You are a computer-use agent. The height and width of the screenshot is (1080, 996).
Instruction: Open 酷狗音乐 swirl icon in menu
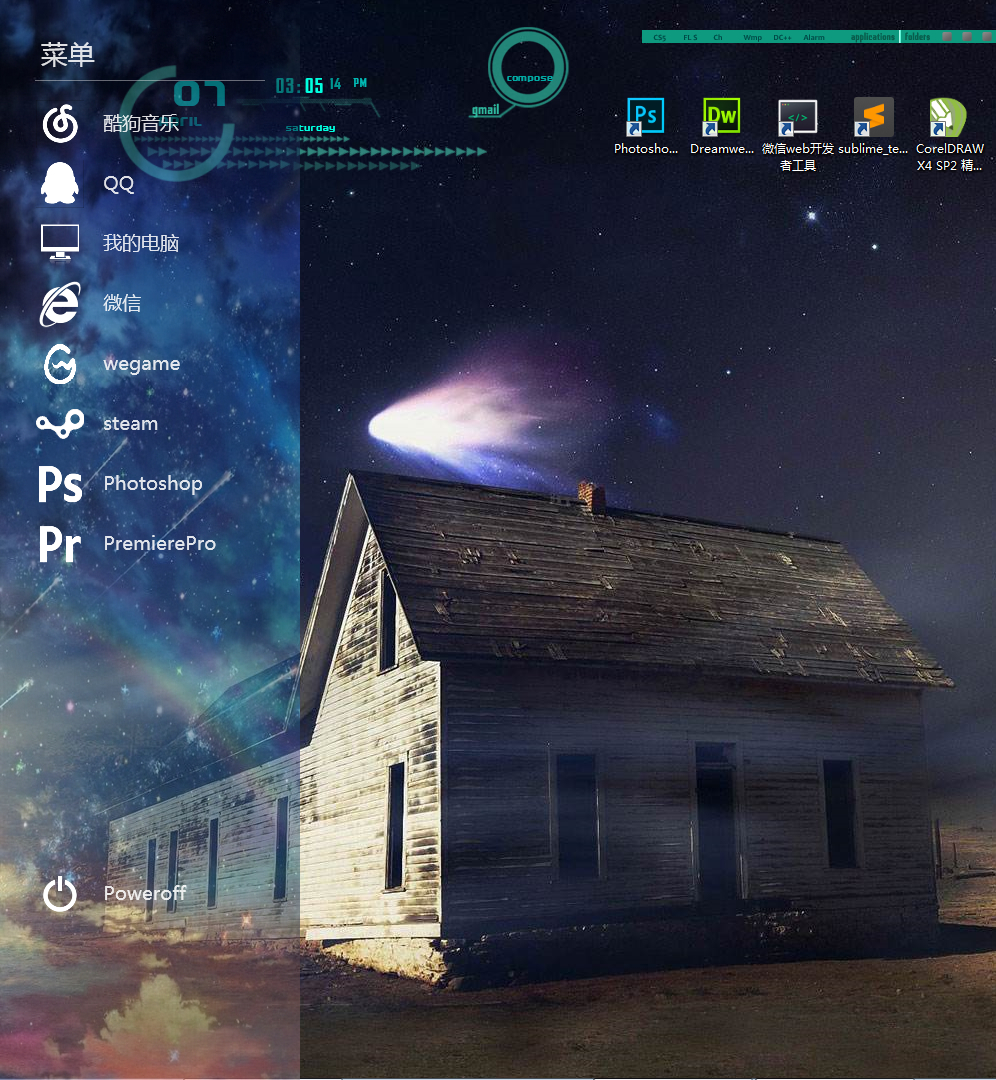click(x=60, y=124)
